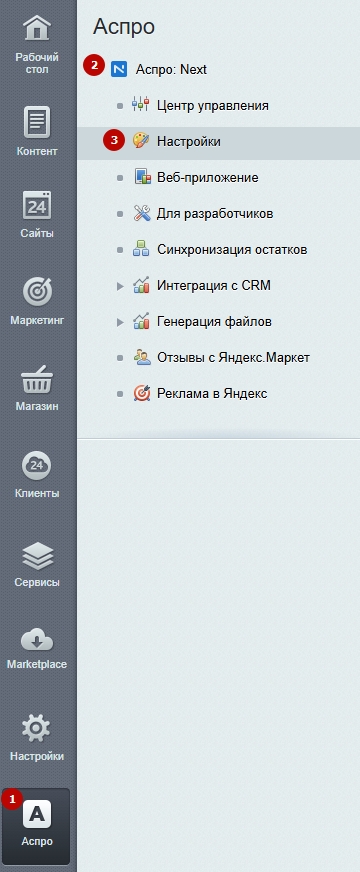Click the Маркетинг sidebar label
Image resolution: width=360 pixels, height=872 pixels.
pyautogui.click(x=37, y=320)
